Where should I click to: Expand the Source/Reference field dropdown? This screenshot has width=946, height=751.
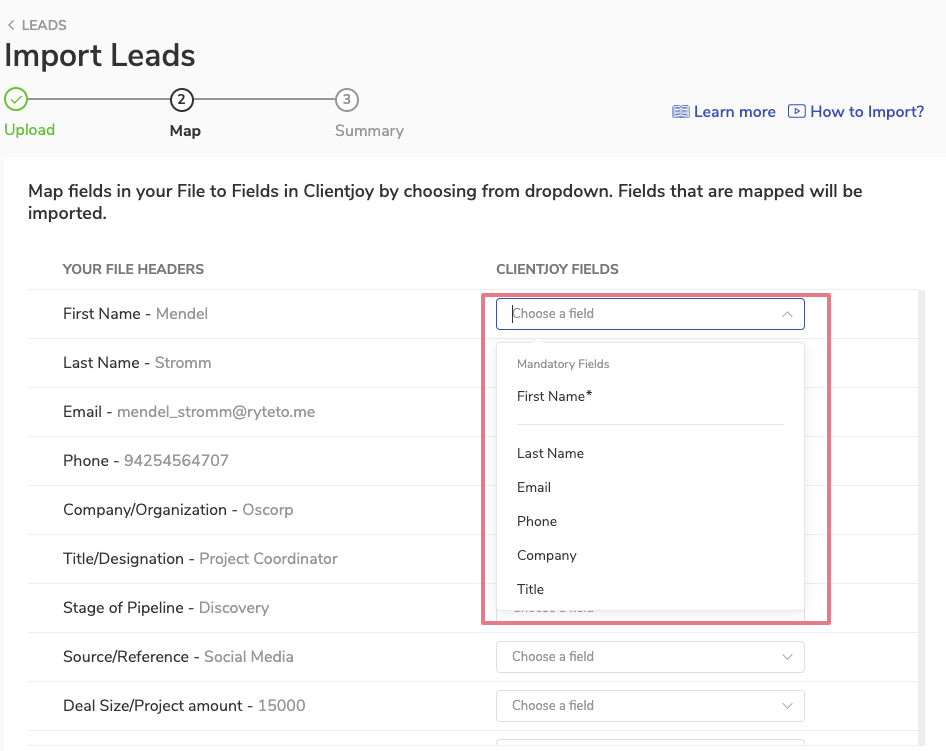pyautogui.click(x=650, y=657)
